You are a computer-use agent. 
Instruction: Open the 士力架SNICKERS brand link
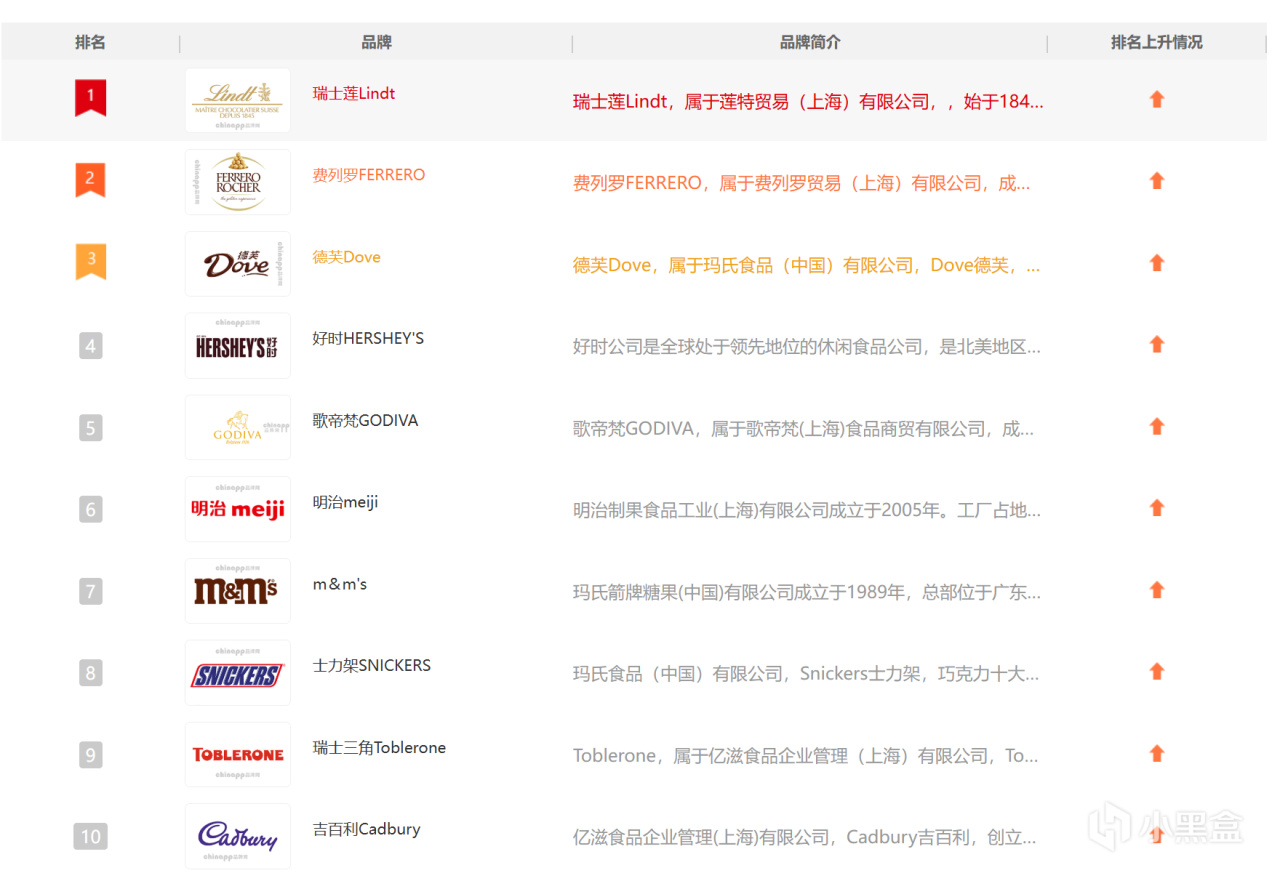point(372,666)
